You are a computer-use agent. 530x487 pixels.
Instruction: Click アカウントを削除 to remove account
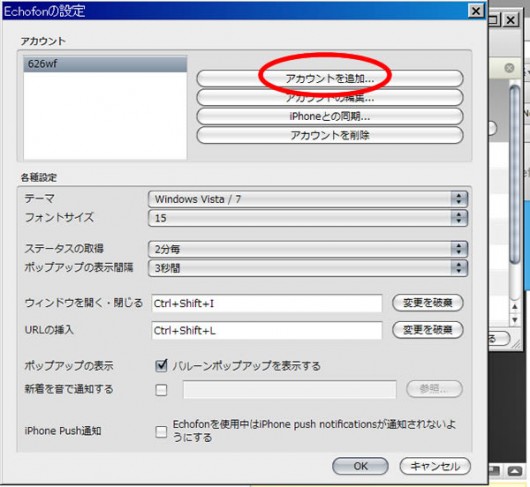[x=330, y=136]
